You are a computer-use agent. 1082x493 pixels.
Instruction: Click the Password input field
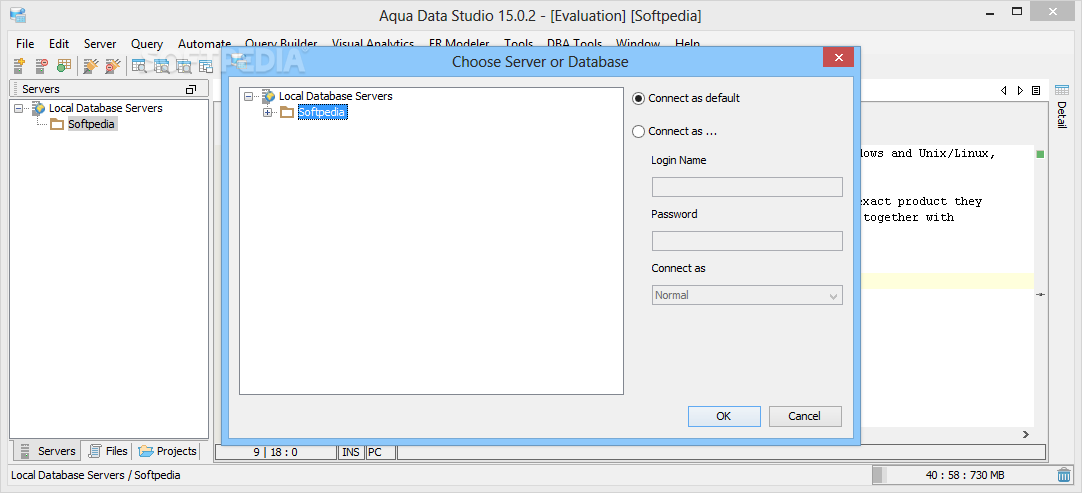point(747,241)
